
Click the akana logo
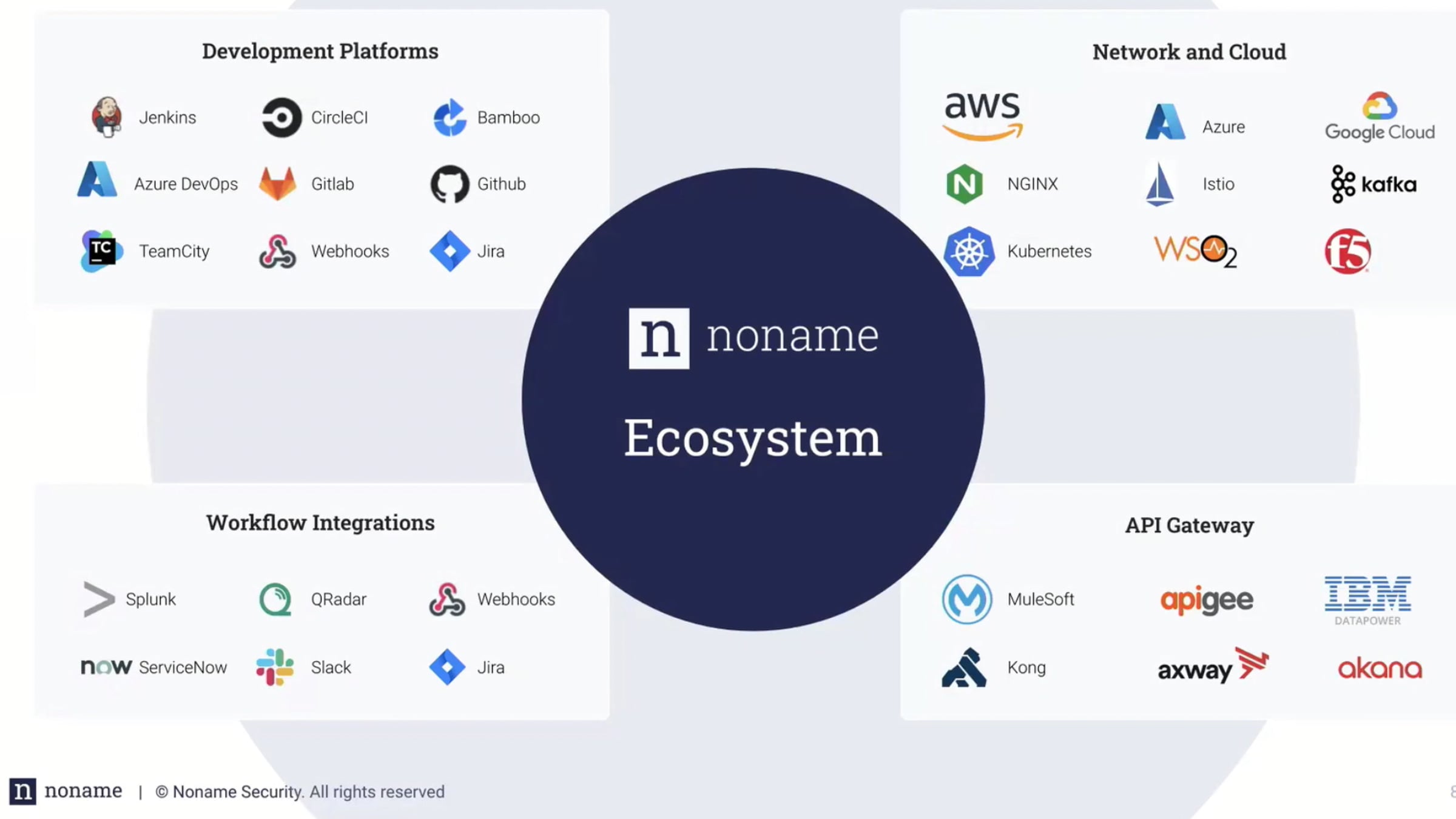point(1380,669)
